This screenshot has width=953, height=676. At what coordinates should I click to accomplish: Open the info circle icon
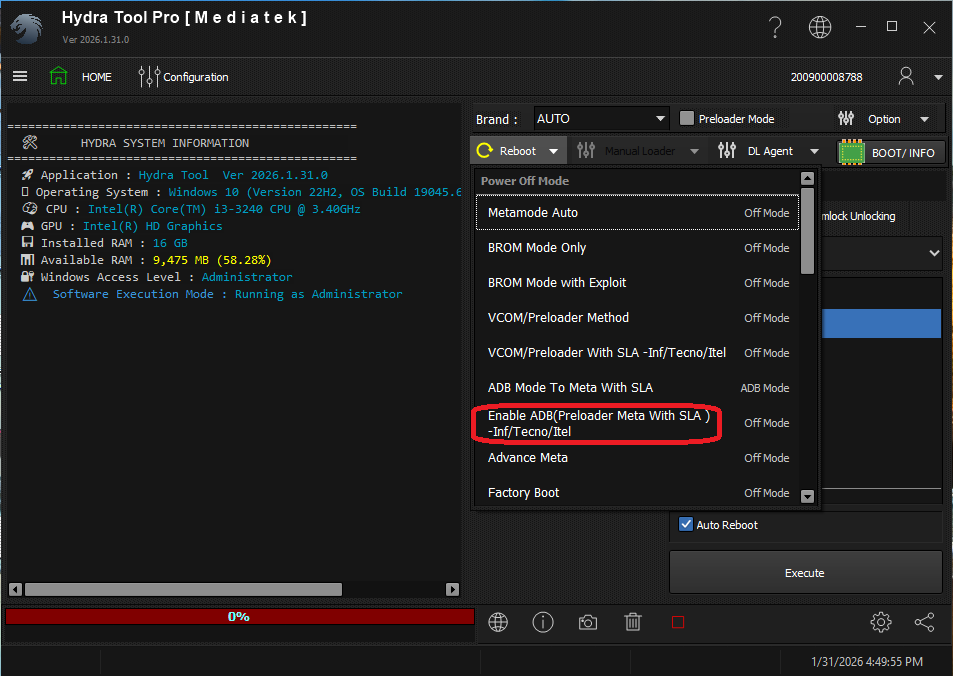543,622
